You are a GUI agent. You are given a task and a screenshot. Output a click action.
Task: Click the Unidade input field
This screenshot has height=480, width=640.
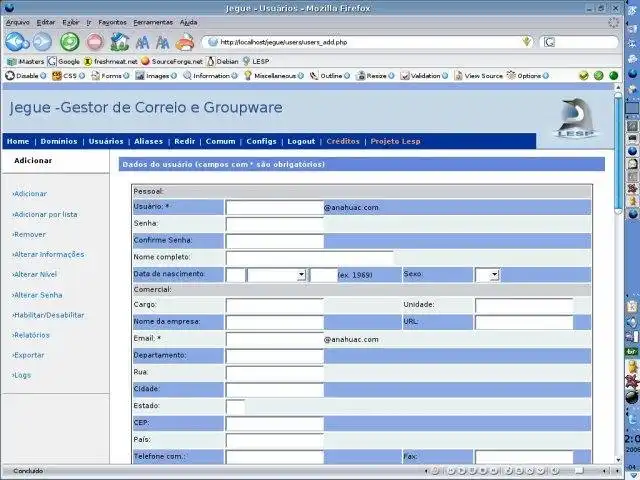pyautogui.click(x=524, y=306)
